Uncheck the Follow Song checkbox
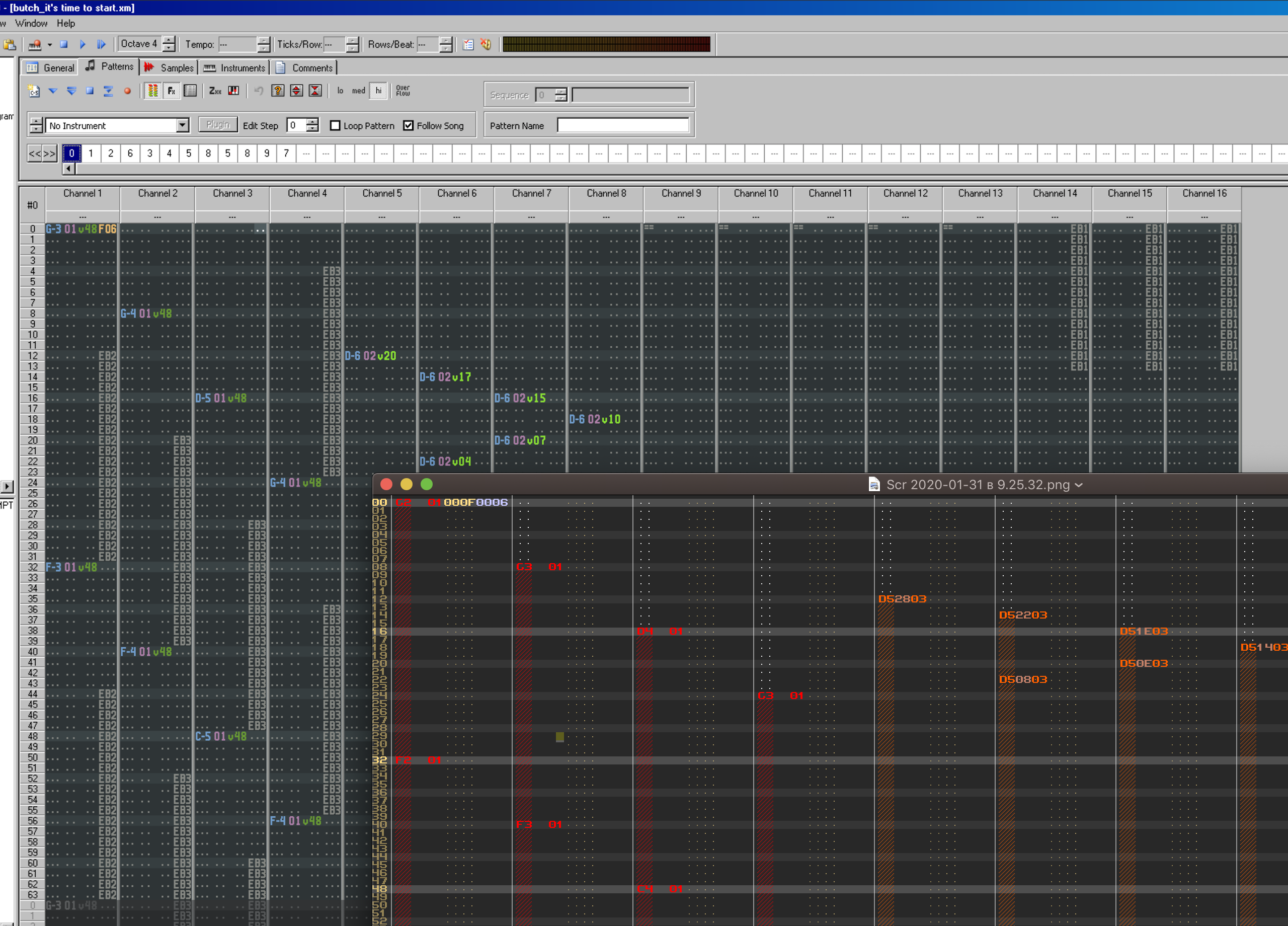This screenshot has width=1288, height=926. 409,125
